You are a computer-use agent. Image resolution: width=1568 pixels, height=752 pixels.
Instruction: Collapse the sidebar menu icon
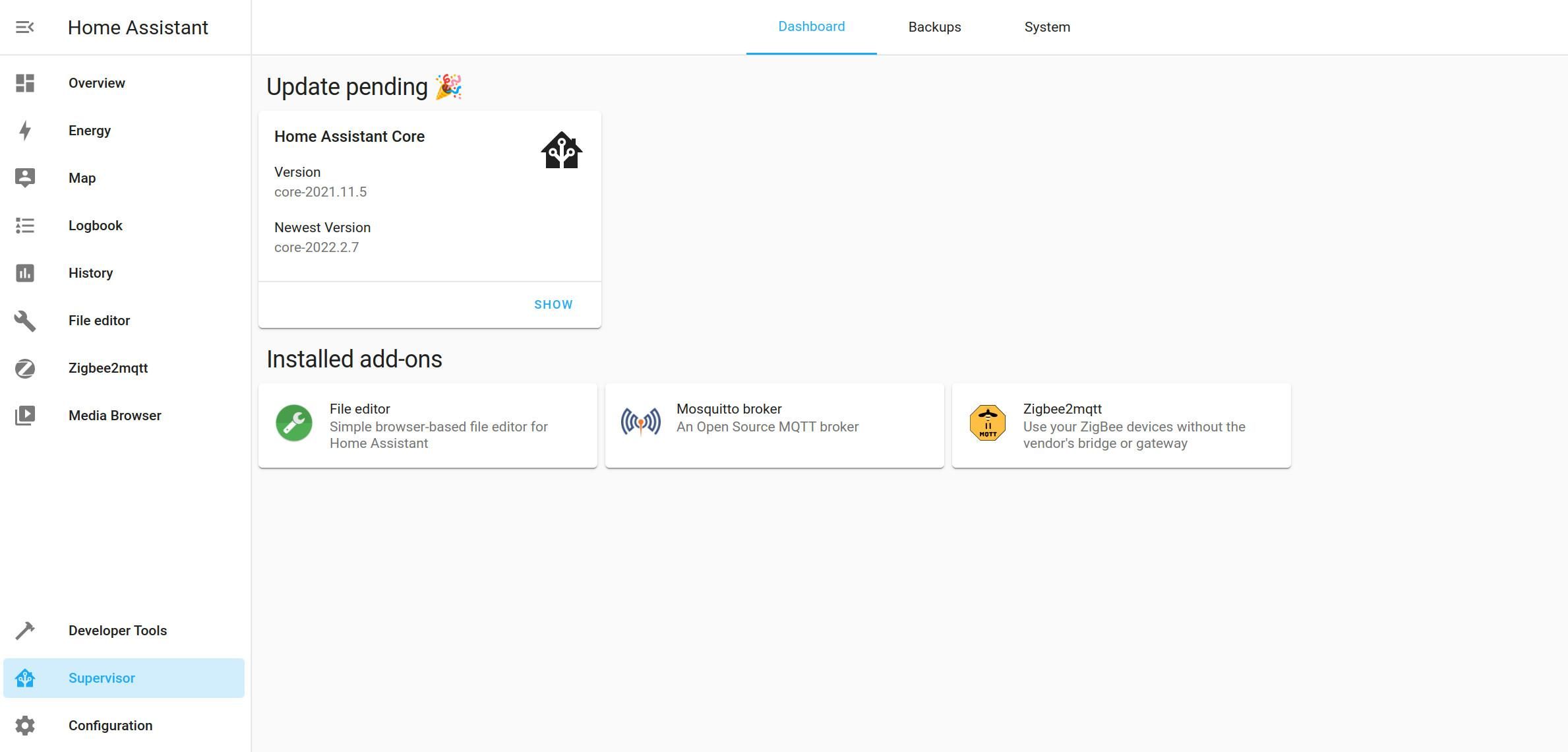tap(25, 27)
